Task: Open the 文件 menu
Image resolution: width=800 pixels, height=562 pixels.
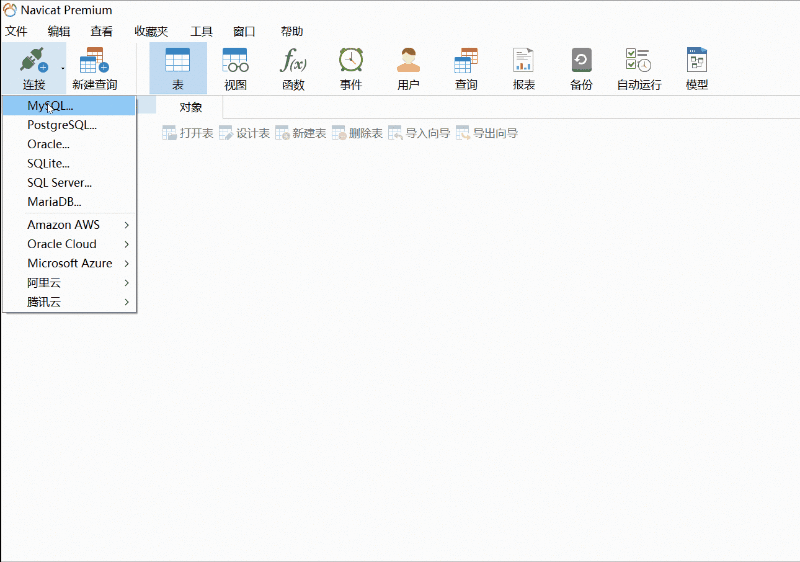Action: pyautogui.click(x=16, y=32)
